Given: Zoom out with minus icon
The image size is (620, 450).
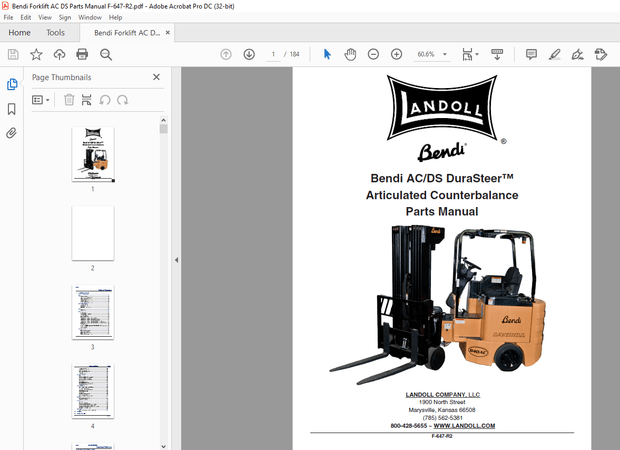Looking at the screenshot, I should point(373,54).
